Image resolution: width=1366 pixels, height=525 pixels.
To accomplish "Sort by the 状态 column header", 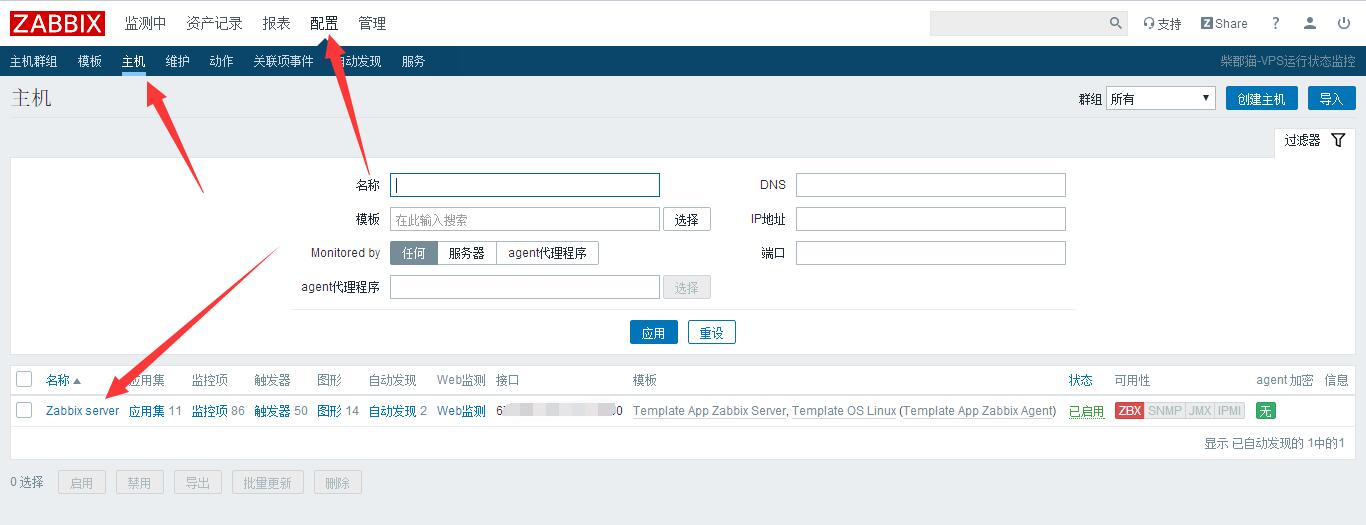I will (1080, 380).
